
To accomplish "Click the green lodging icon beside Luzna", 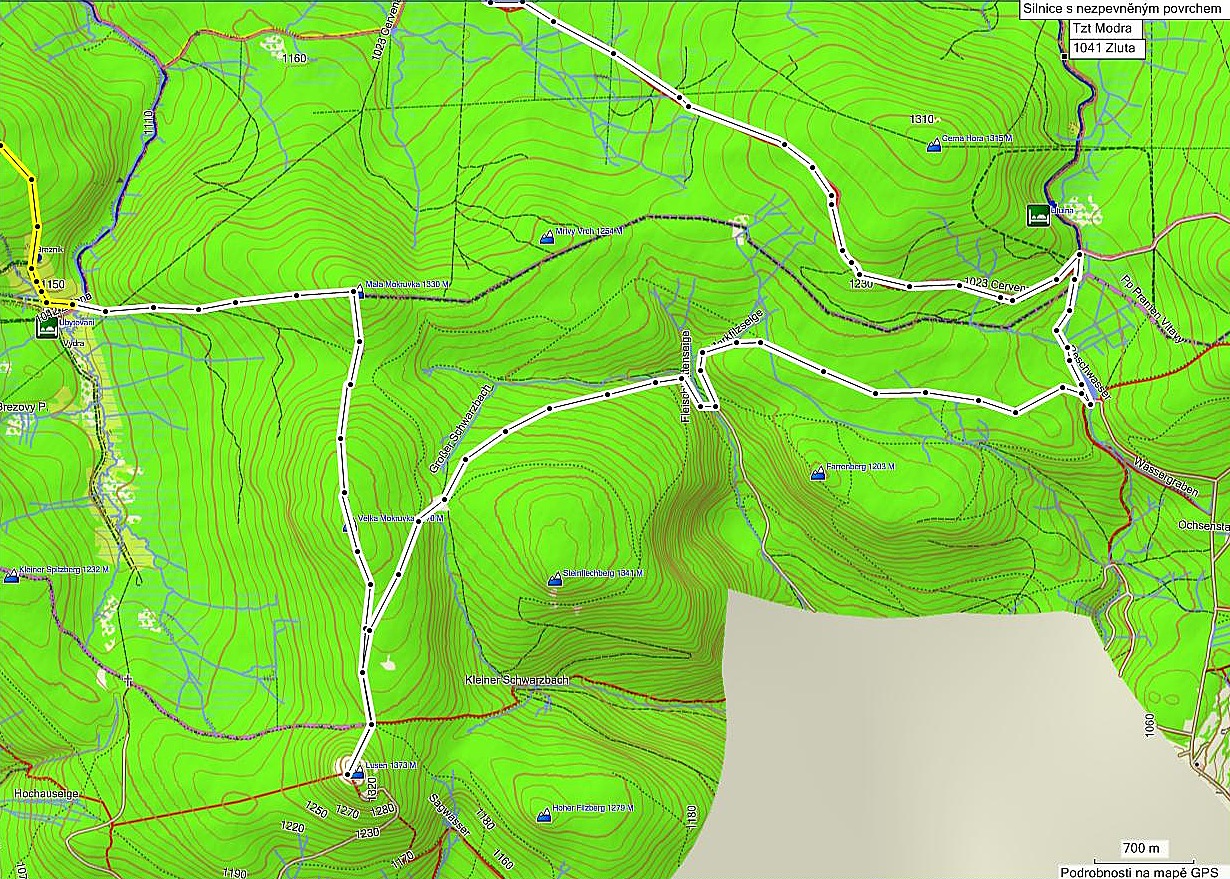I will (x=1038, y=214).
